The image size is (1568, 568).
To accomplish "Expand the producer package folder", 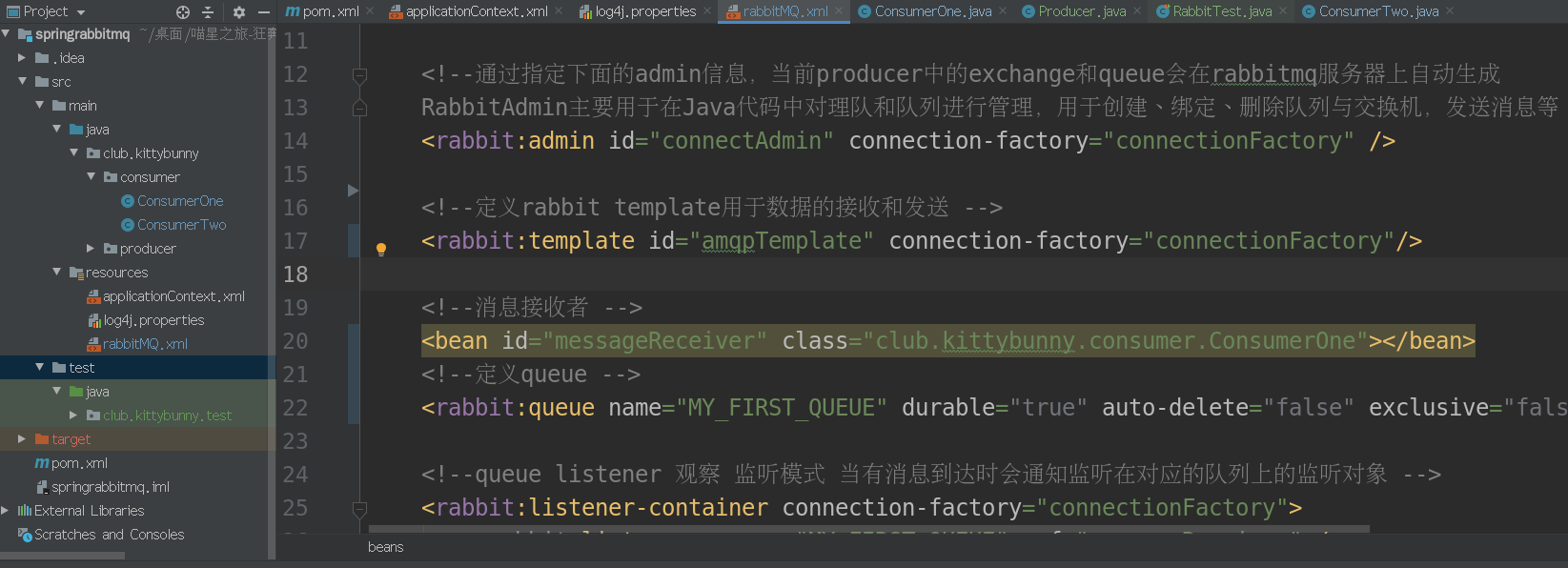I will point(91,249).
